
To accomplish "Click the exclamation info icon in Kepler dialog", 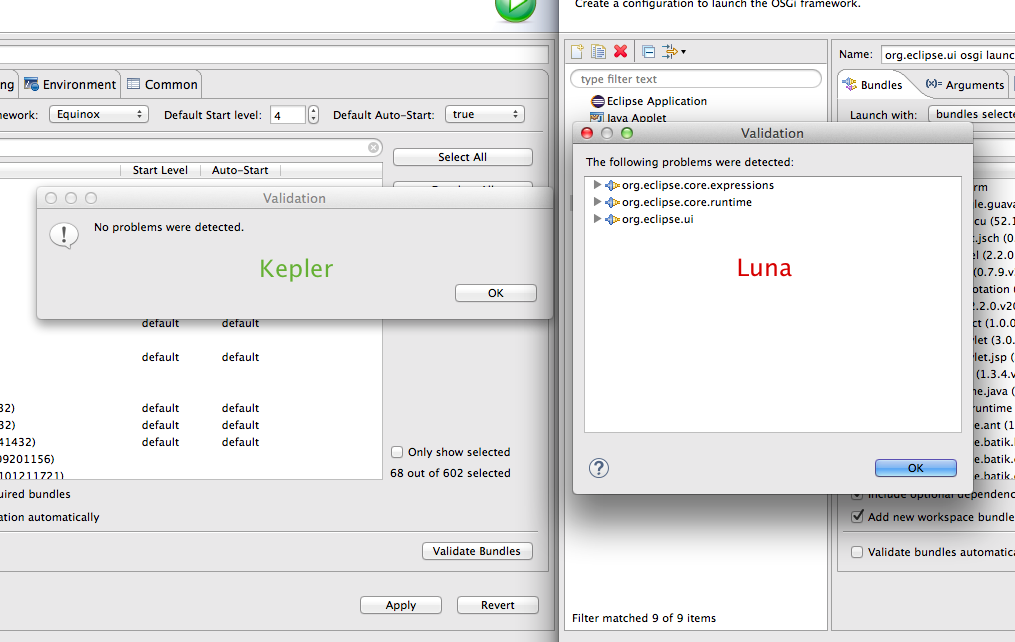I will point(64,236).
